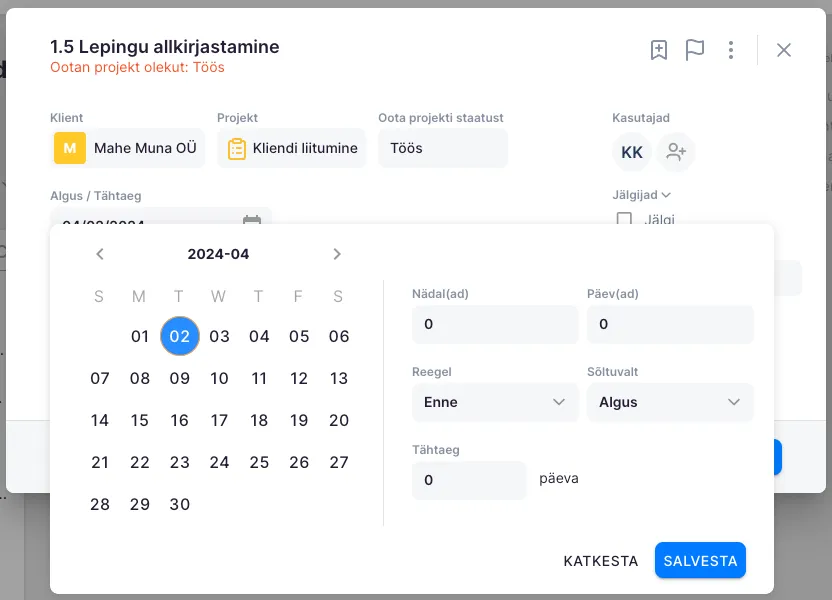
Task: Open the three-dot more options menu
Action: (732, 50)
